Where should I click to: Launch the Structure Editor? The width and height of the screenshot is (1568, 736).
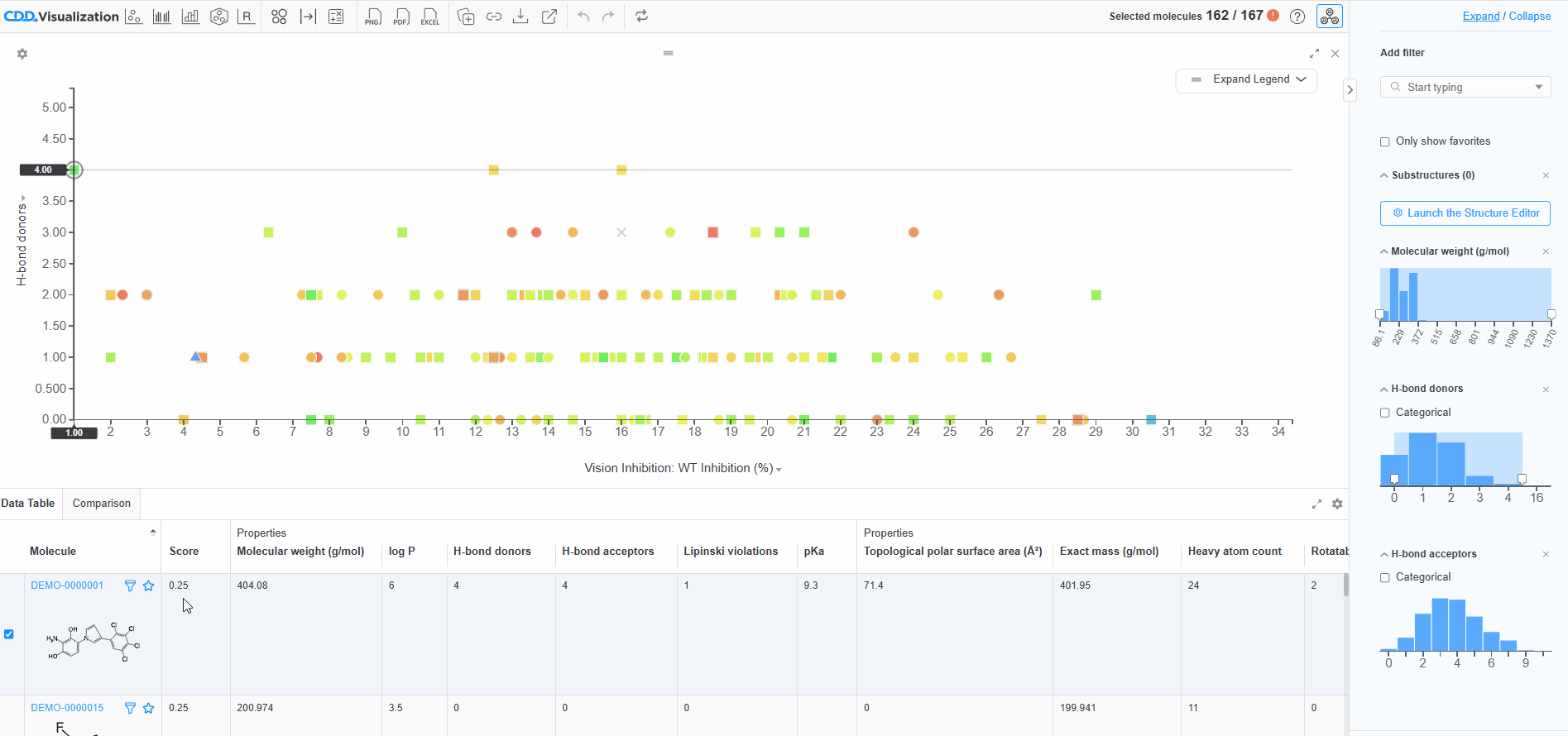[1465, 213]
